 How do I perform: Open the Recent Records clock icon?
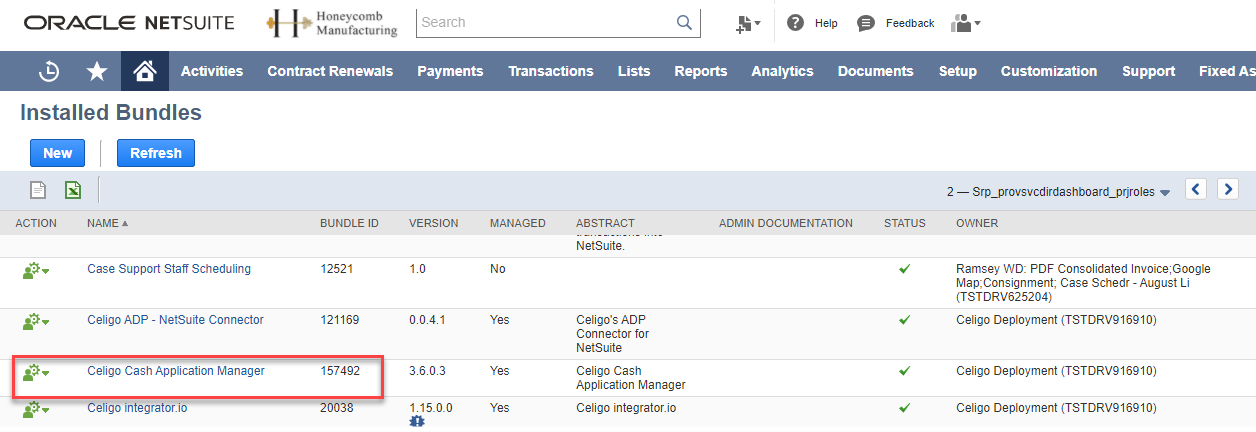[49, 71]
